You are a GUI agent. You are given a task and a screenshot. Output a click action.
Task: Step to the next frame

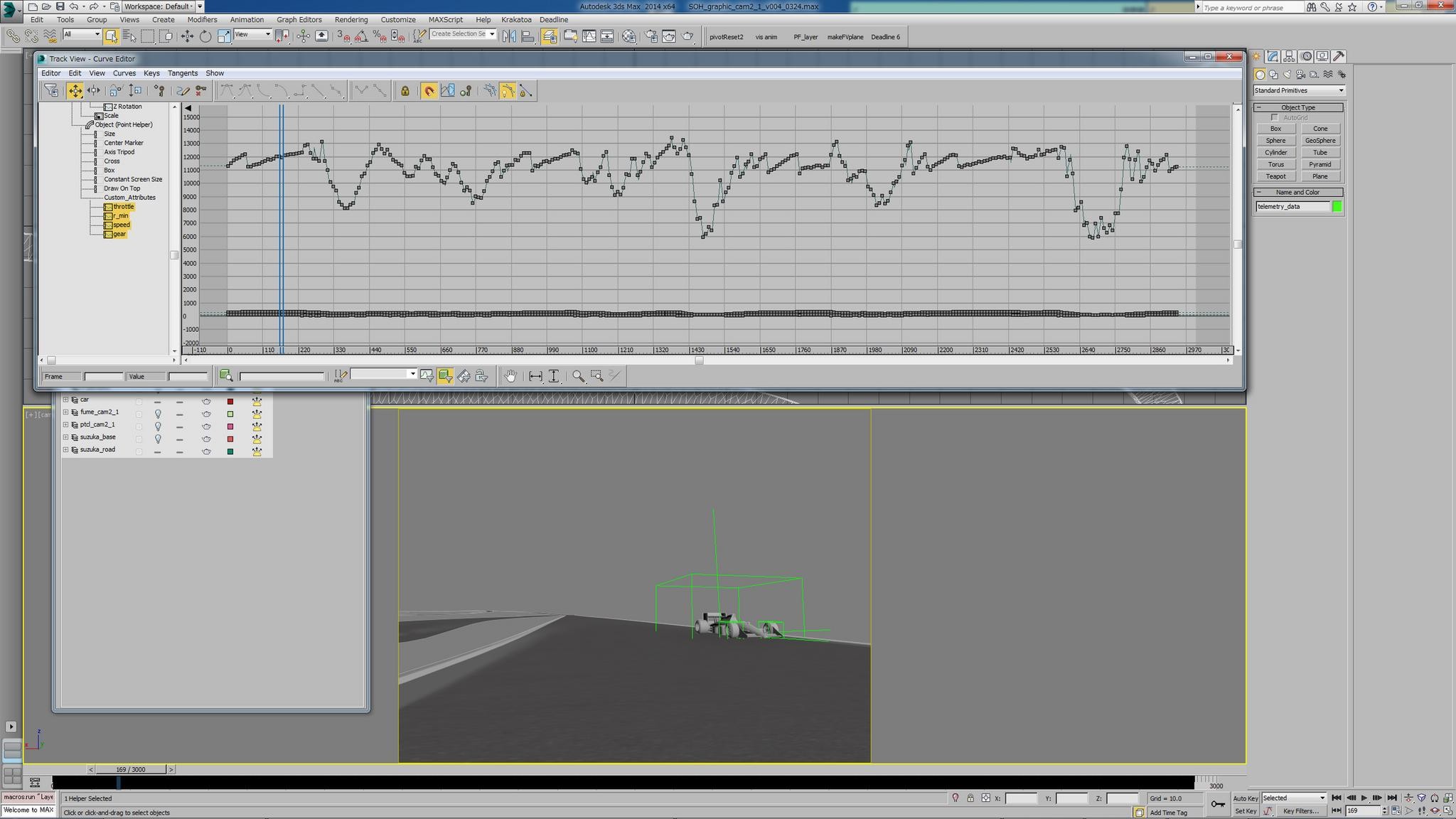pos(1378,798)
